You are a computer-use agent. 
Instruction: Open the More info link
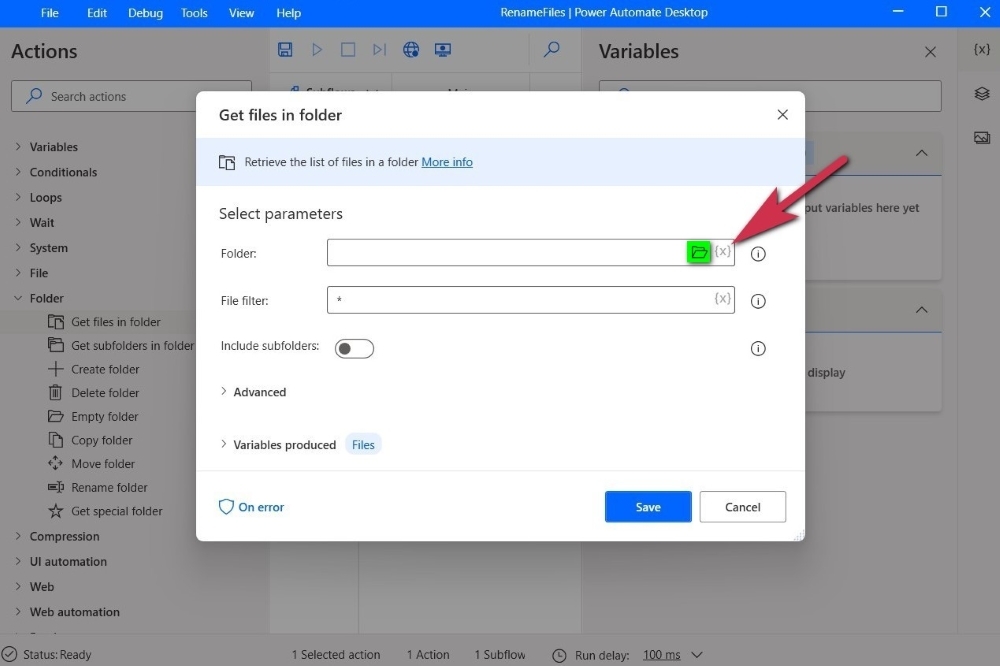447,162
